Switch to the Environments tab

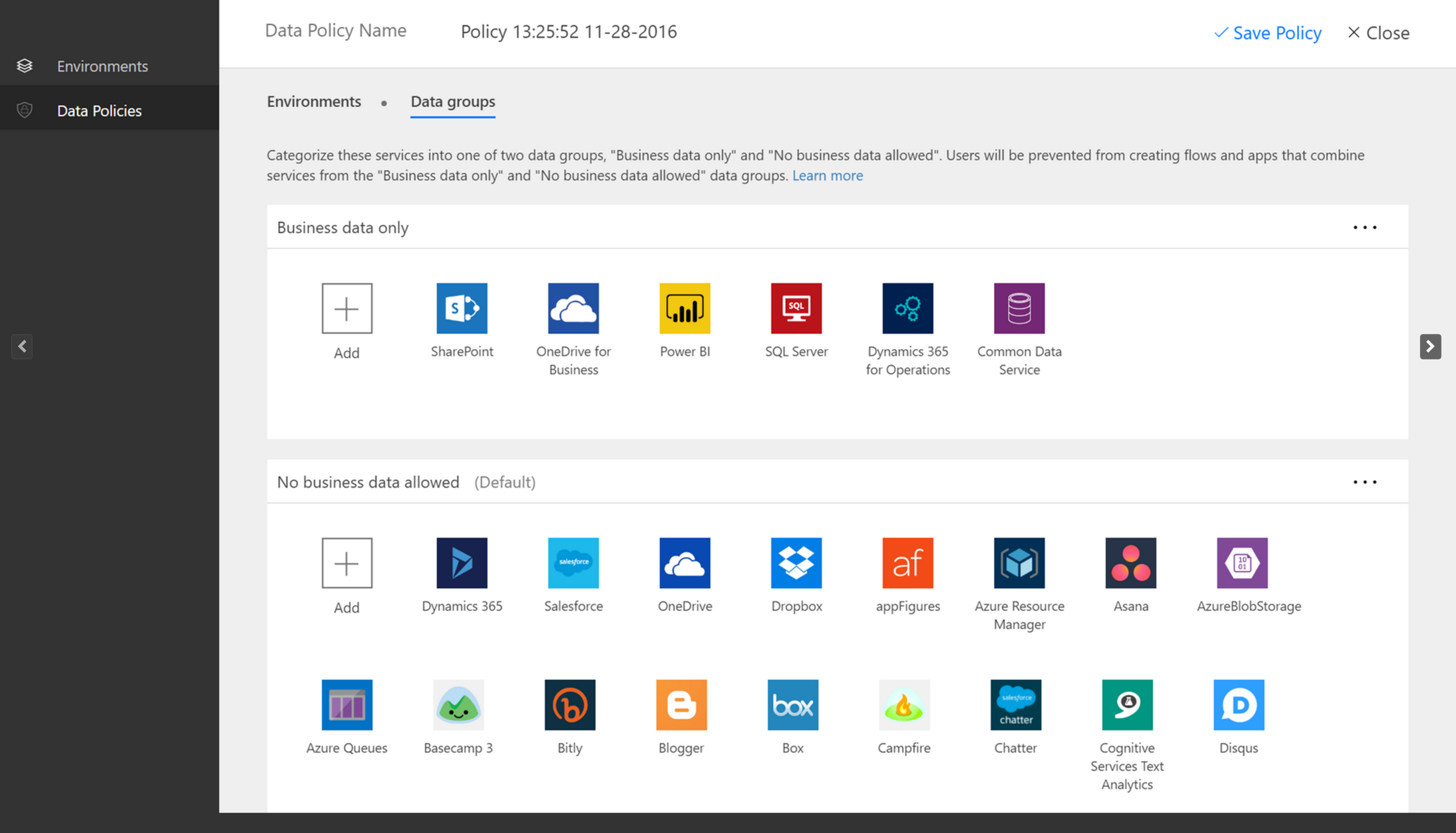click(313, 101)
